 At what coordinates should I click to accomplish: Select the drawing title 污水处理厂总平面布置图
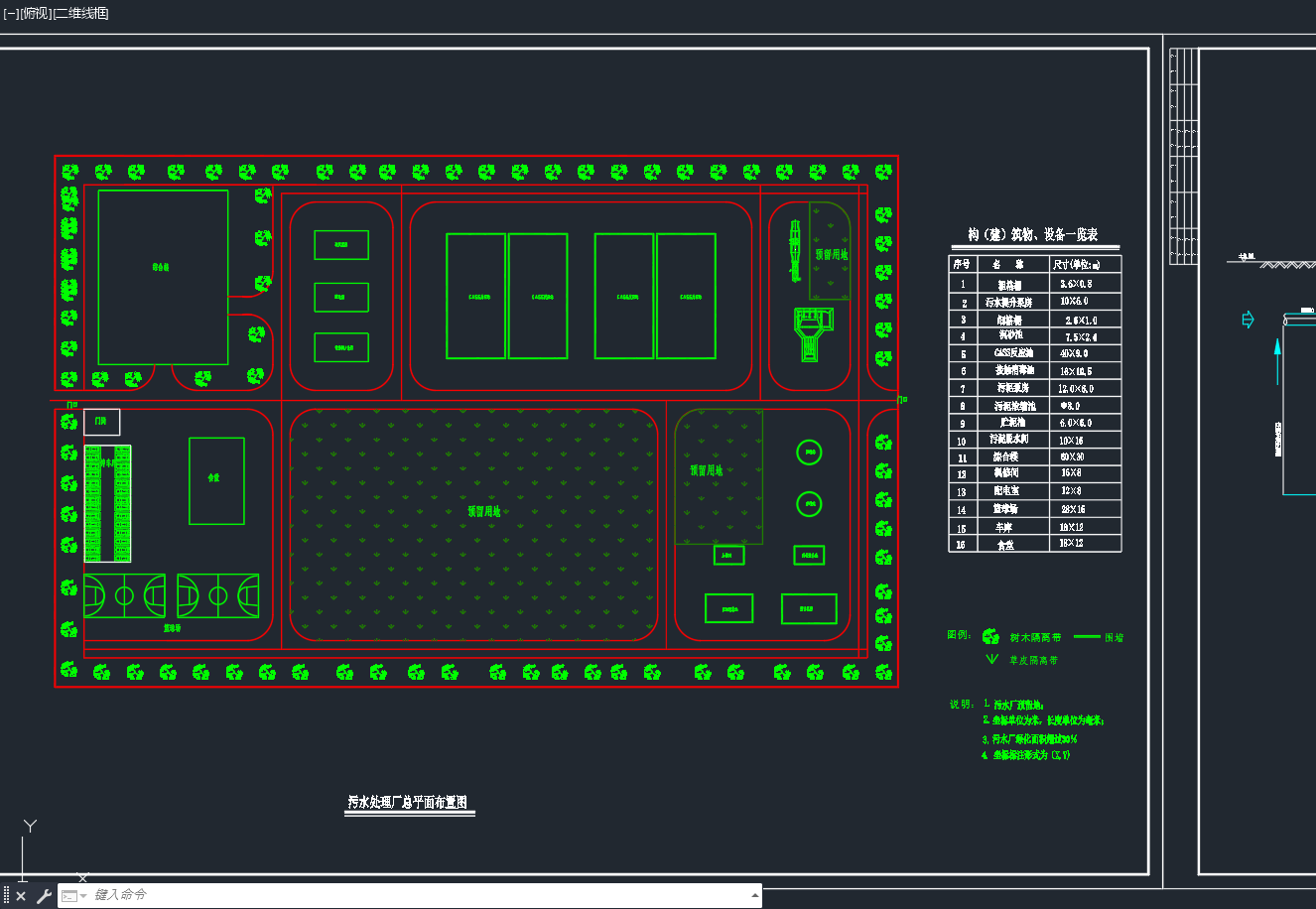click(408, 802)
